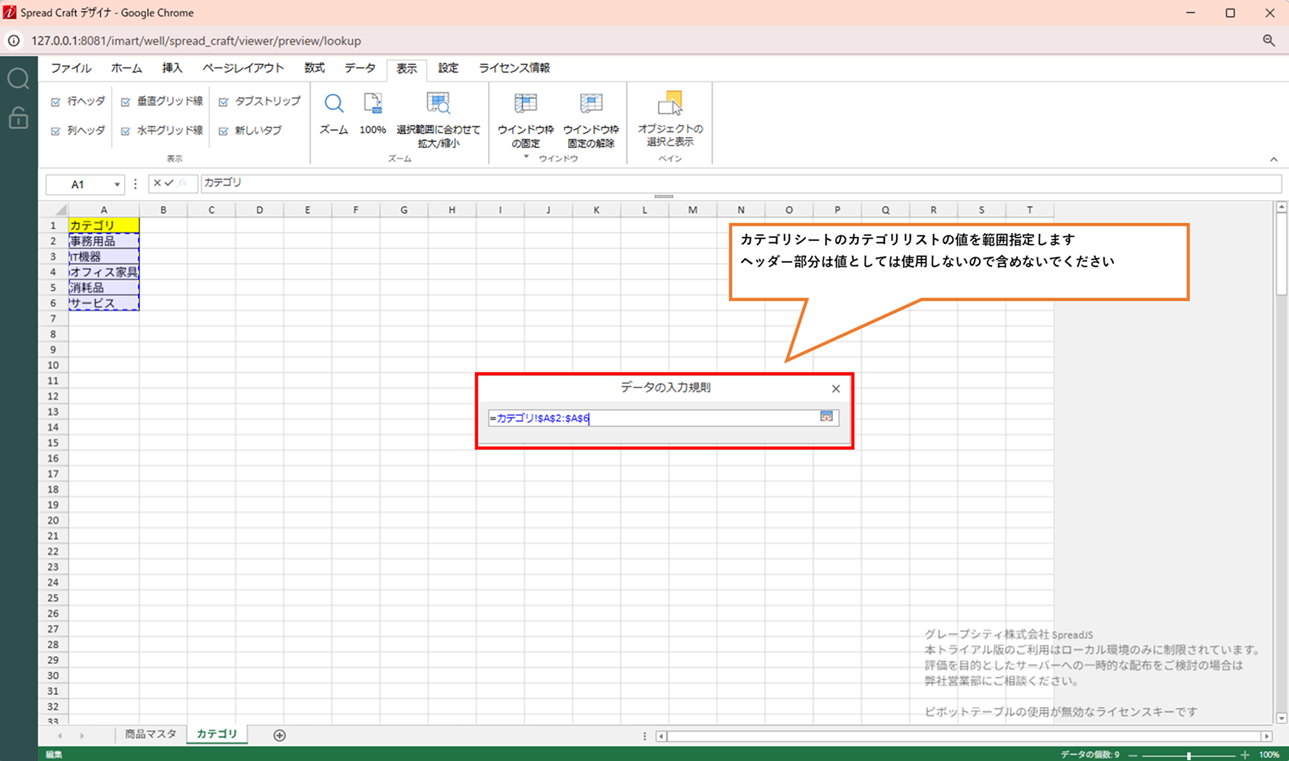Click the lock icon in left sidebar
This screenshot has height=761, width=1289.
click(18, 119)
